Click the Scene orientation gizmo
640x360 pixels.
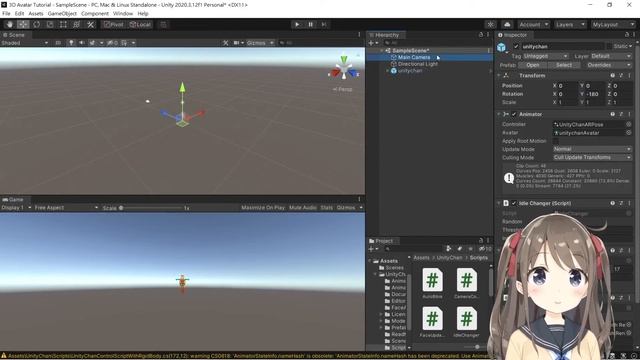[x=344, y=69]
